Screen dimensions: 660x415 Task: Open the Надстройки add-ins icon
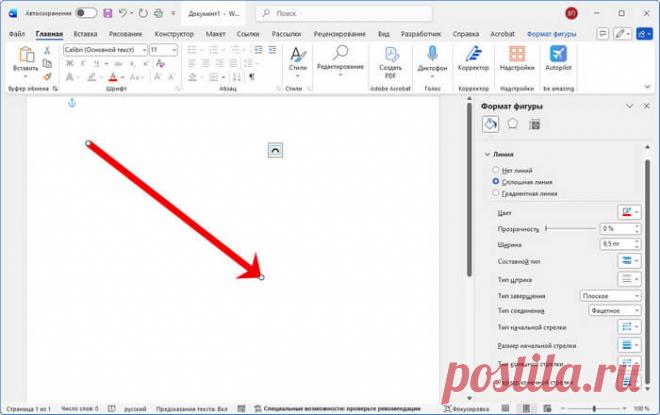(516, 55)
